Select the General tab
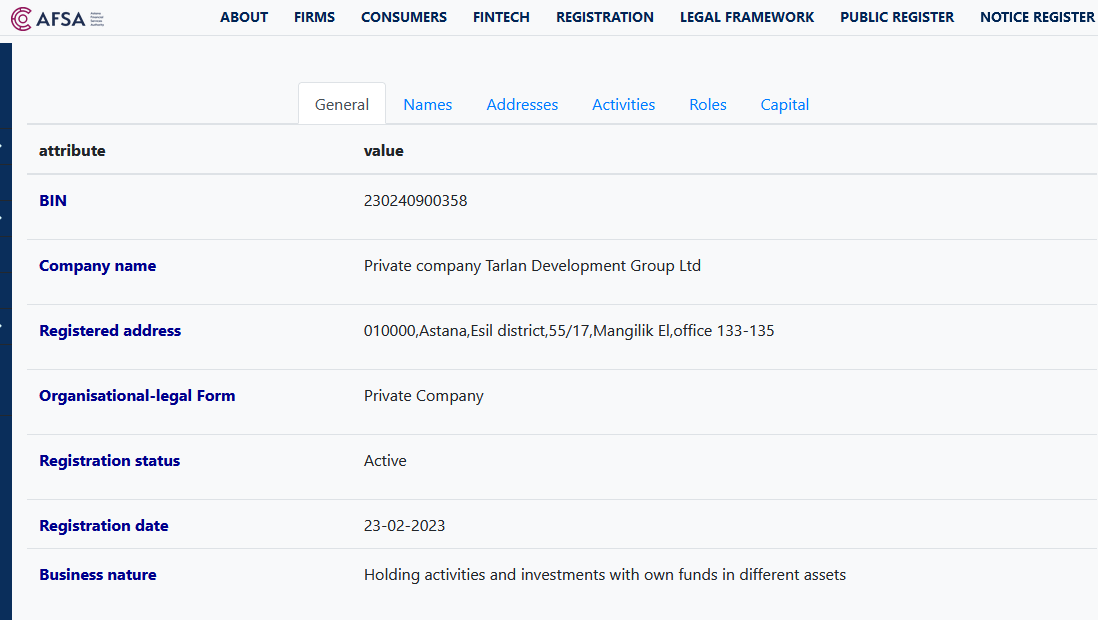This screenshot has height=620, width=1098. coord(341,104)
